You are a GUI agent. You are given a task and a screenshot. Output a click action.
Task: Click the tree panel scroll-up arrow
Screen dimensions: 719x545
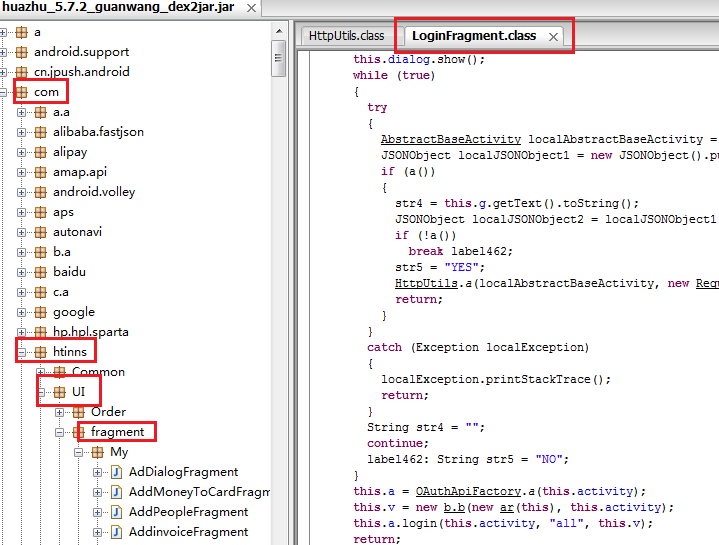(279, 32)
